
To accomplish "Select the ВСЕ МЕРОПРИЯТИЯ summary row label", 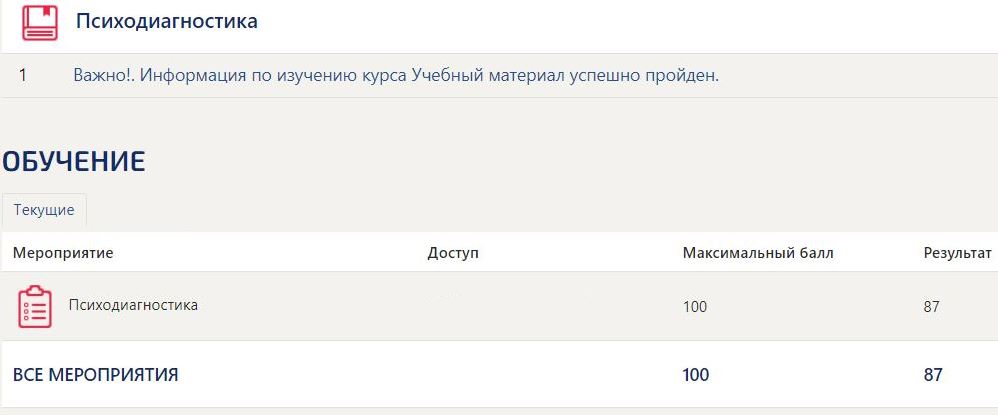I will 96,375.
